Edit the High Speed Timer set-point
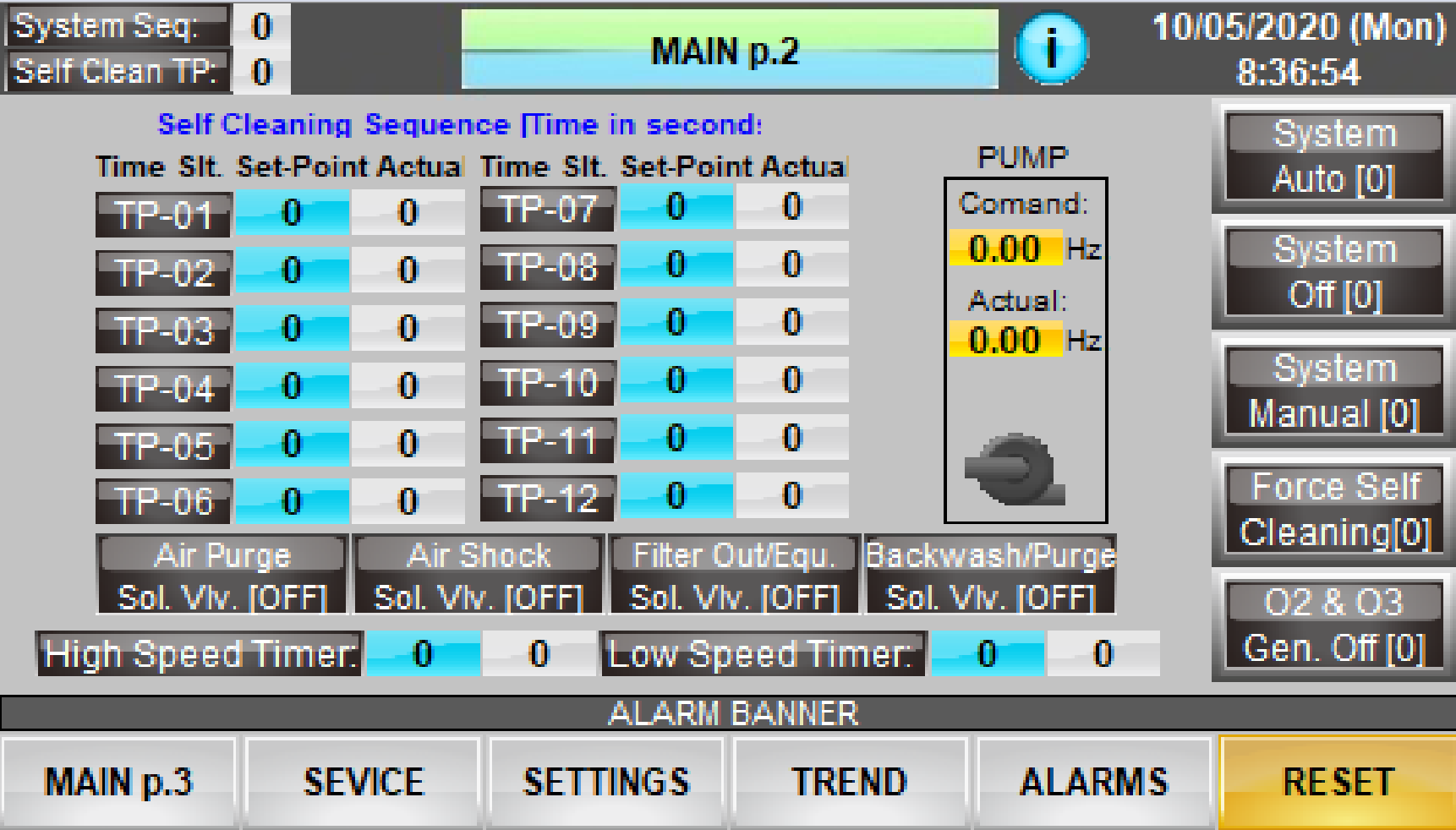This screenshot has width=1456, height=830. [422, 654]
